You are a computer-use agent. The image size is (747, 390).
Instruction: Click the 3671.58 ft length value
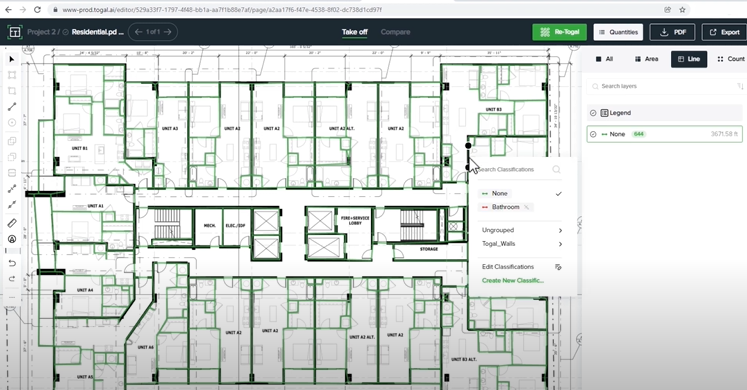coord(724,134)
